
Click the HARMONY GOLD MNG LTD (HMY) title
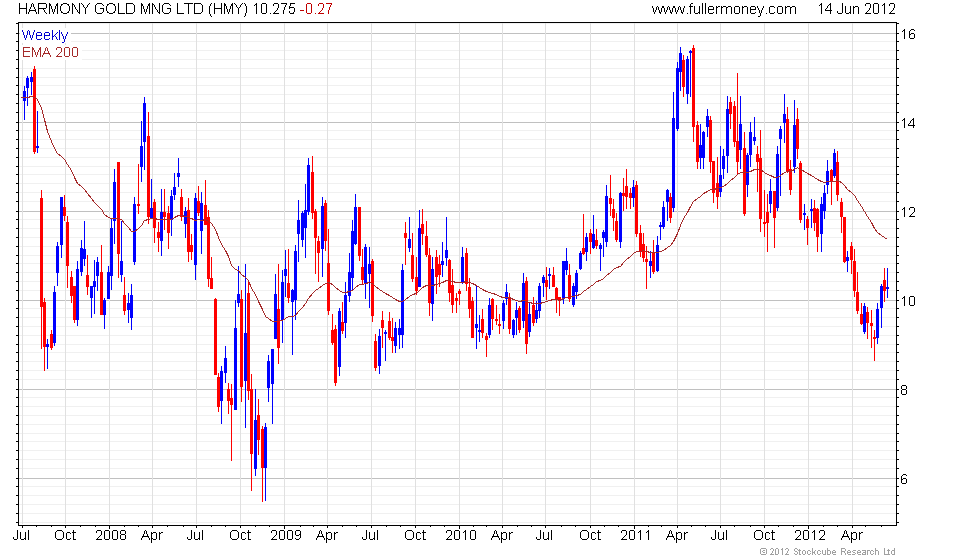(133, 9)
